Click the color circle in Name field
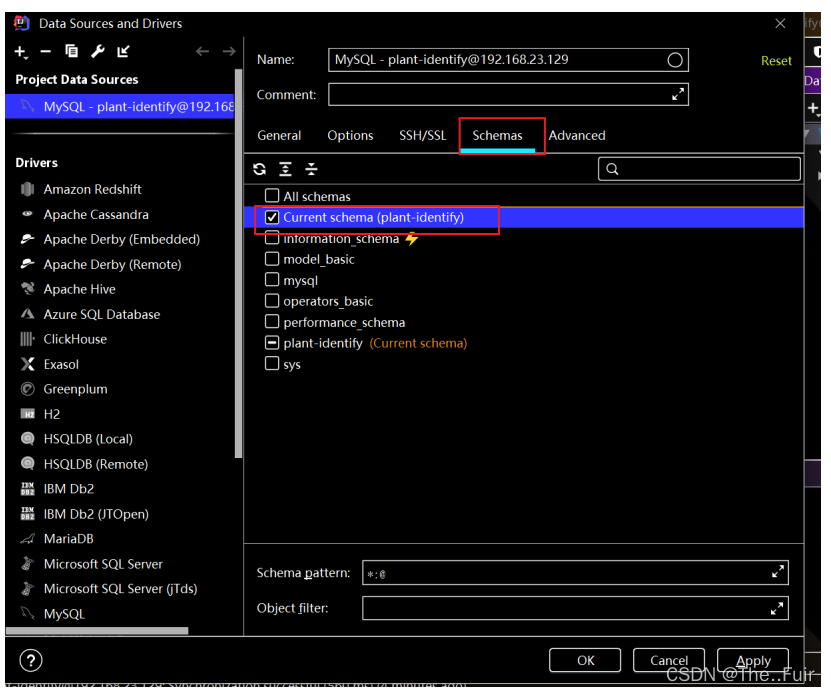Image resolution: width=831 pixels, height=692 pixels. pos(675,60)
